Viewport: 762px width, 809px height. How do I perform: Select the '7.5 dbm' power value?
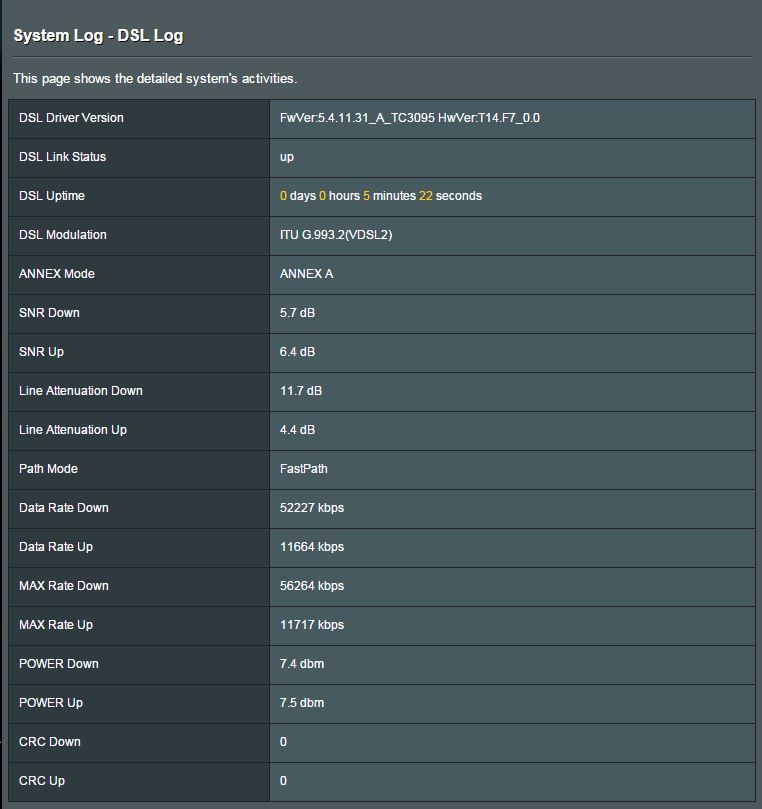[302, 703]
